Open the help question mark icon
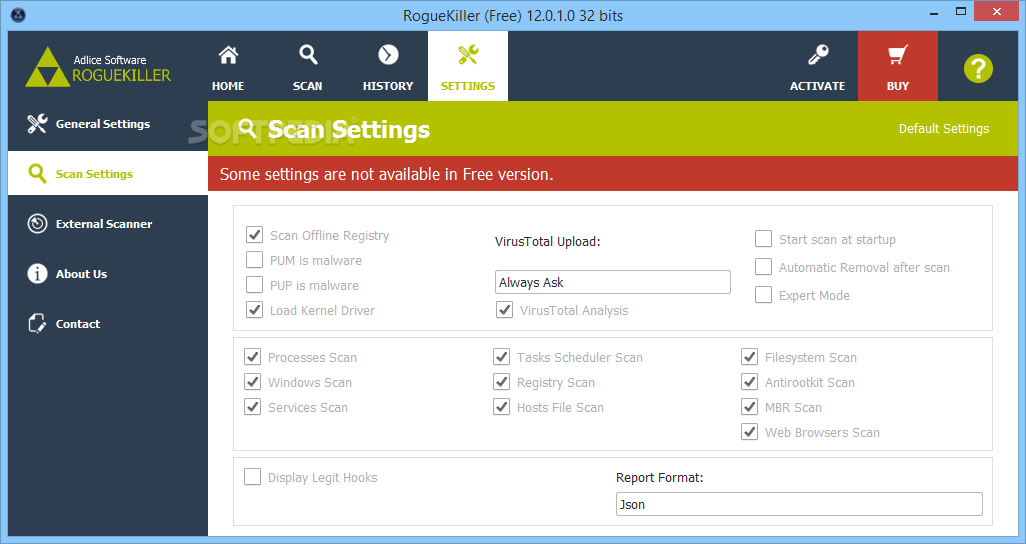The width and height of the screenshot is (1026, 544). pyautogui.click(x=978, y=69)
